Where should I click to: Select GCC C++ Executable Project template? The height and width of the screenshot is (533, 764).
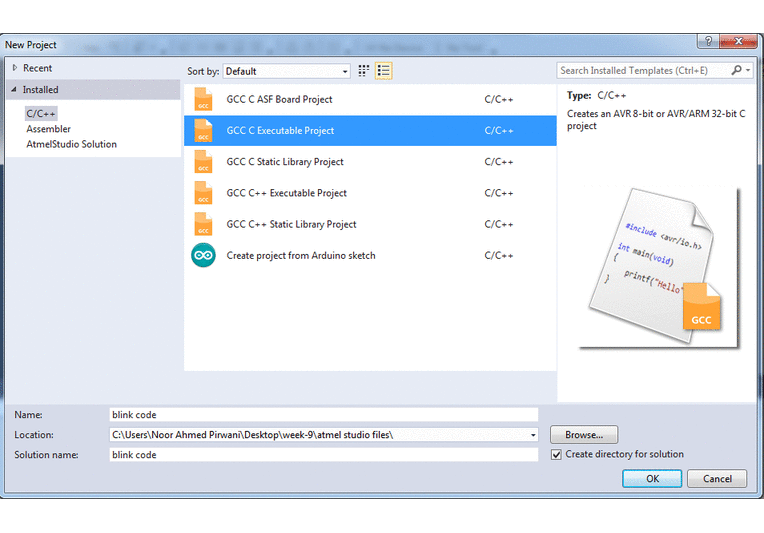click(370, 193)
